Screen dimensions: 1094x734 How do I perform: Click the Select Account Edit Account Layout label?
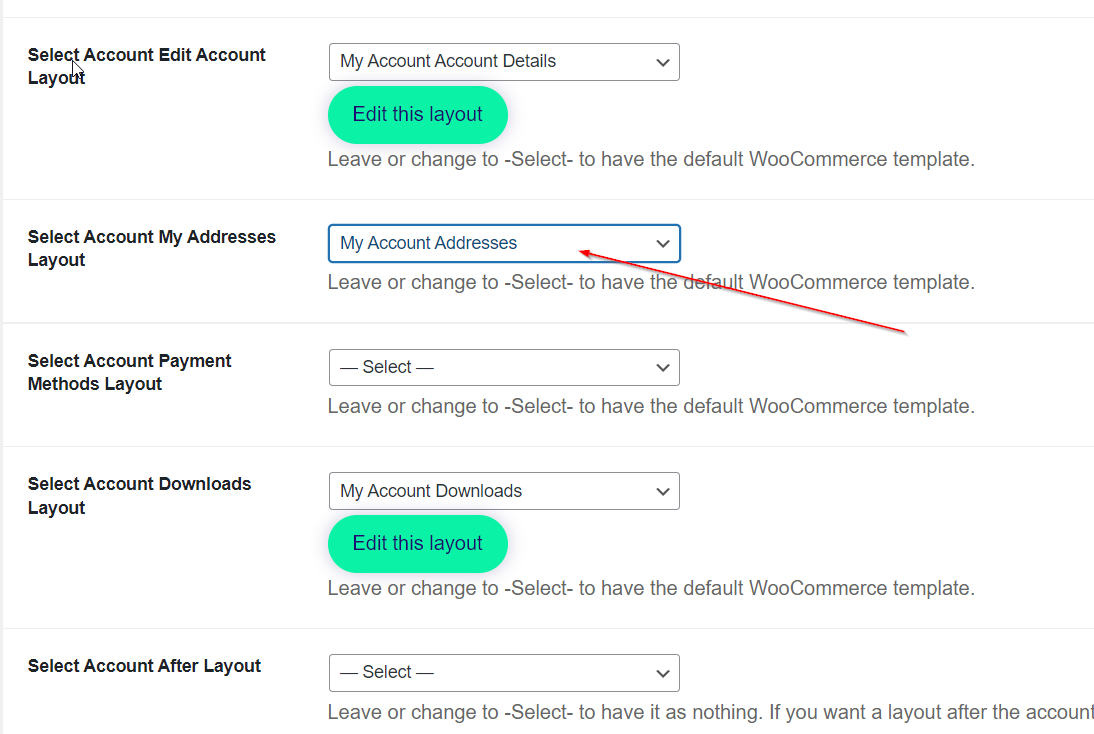146,66
